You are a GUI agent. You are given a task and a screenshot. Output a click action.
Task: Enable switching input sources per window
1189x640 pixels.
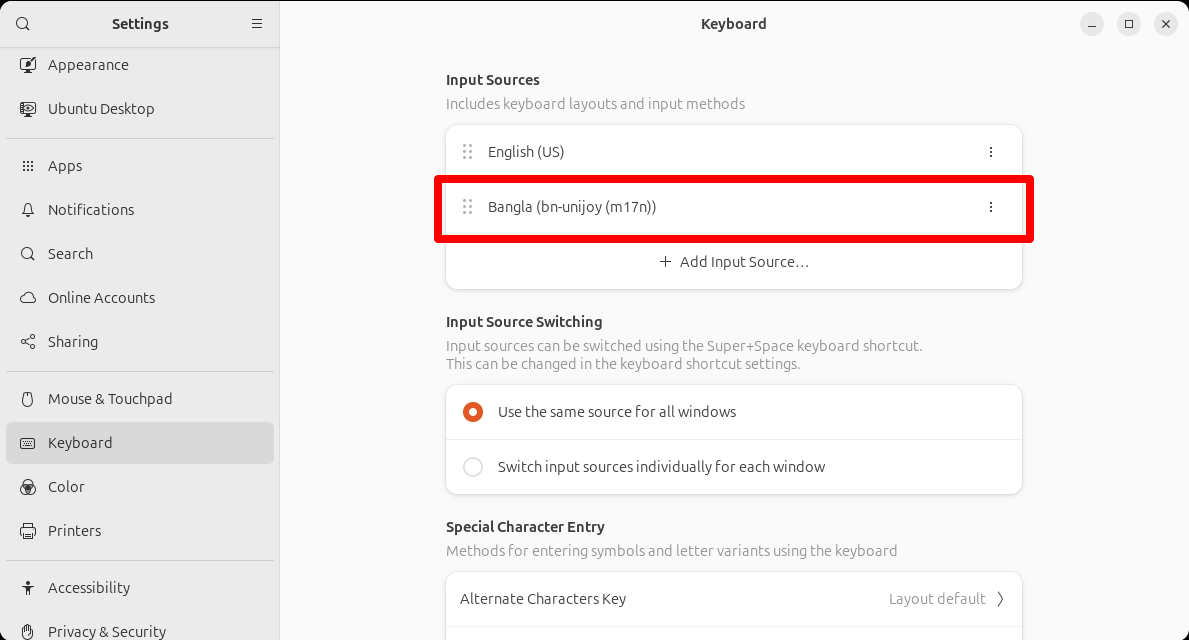472,466
